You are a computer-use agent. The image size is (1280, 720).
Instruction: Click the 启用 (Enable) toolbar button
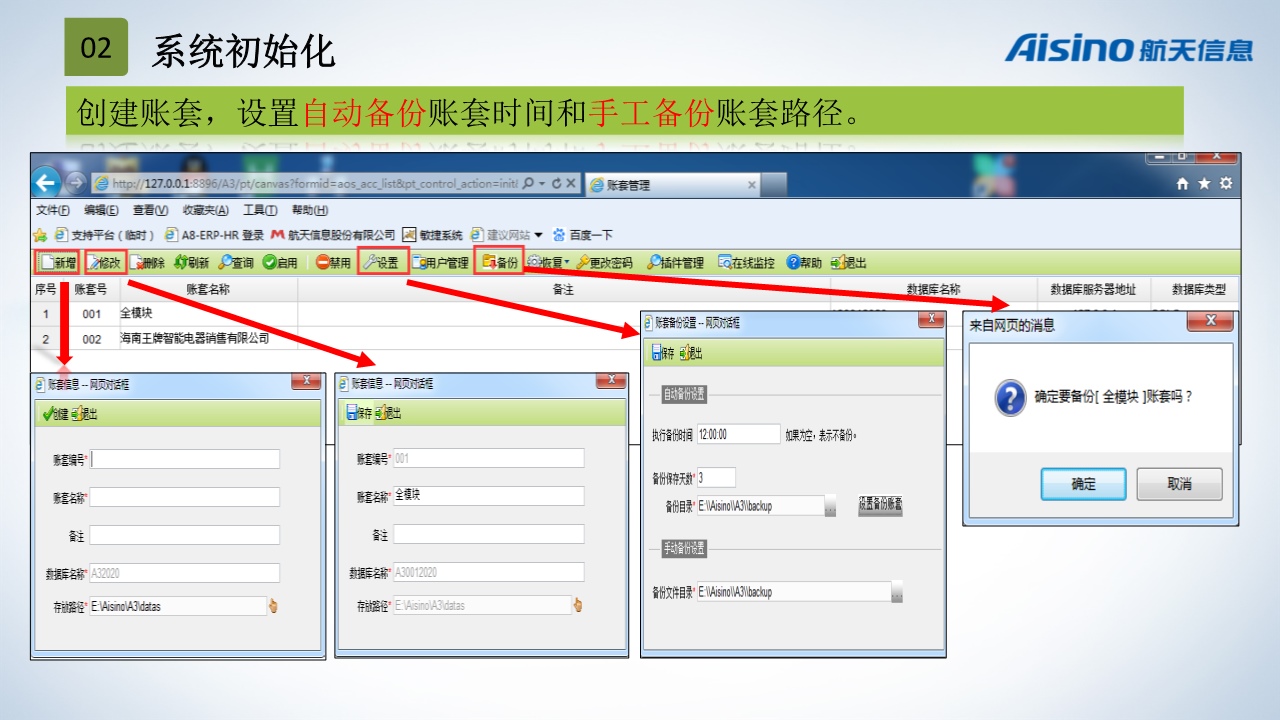280,263
